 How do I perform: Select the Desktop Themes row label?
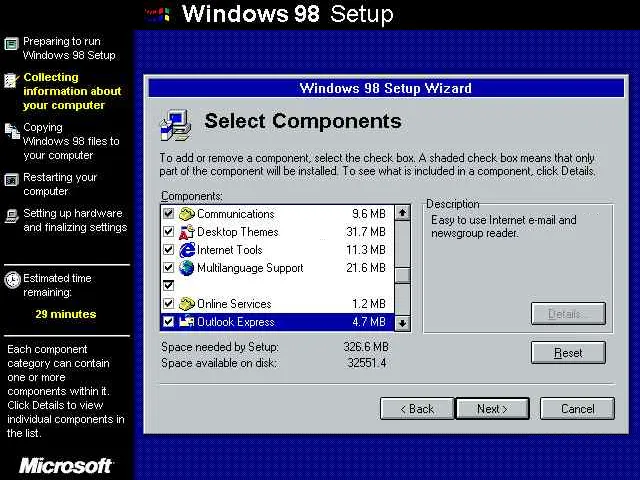[238, 232]
